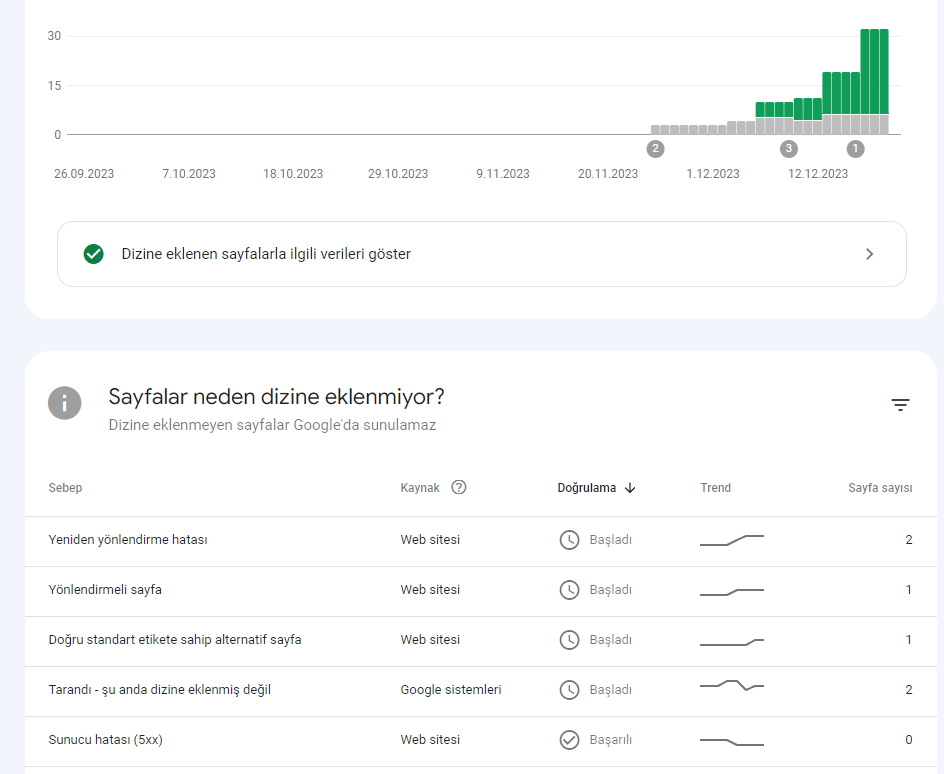Open 'Doğru standart etikete sahip alternatif sayfa' row

(x=480, y=641)
